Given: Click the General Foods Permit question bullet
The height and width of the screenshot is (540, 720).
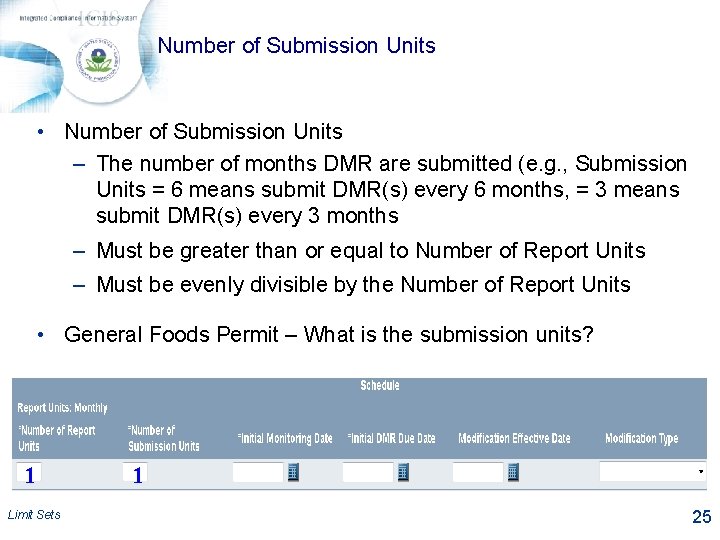Looking at the screenshot, I should (x=328, y=334).
